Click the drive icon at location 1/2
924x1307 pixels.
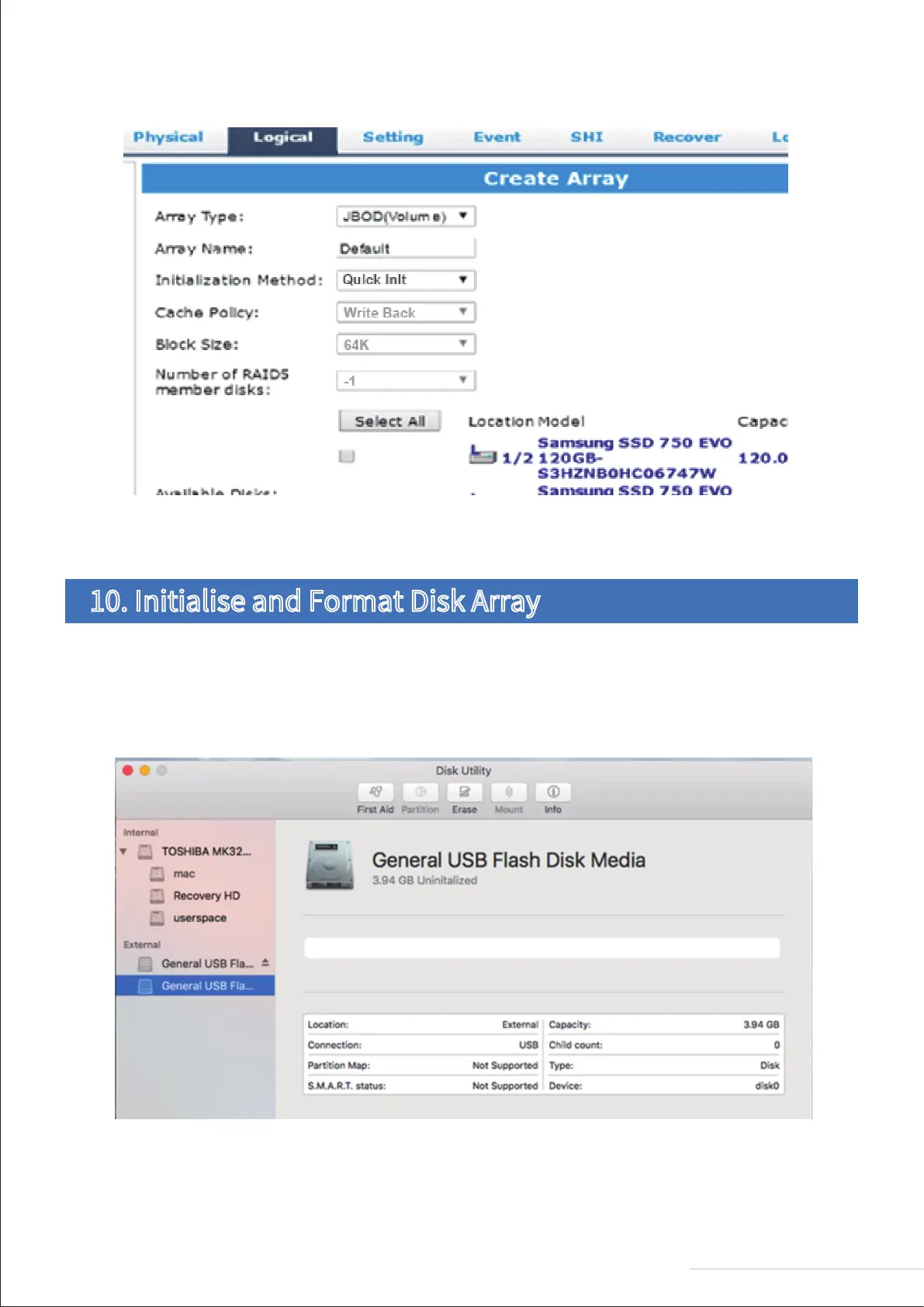pyautogui.click(x=483, y=454)
